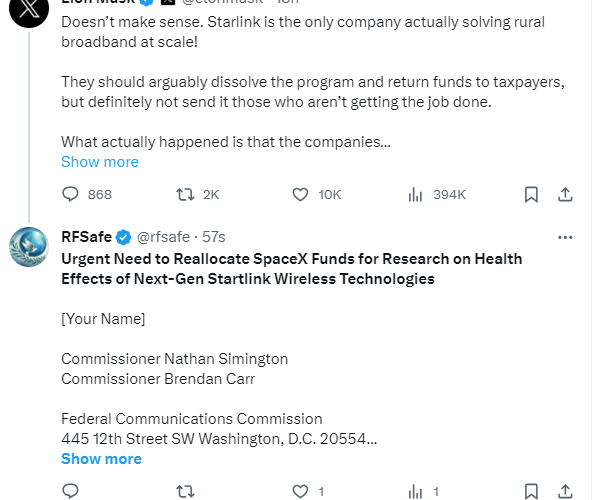Reply to the tweet with 868 replies
The height and width of the screenshot is (500, 615).
[x=71, y=194]
